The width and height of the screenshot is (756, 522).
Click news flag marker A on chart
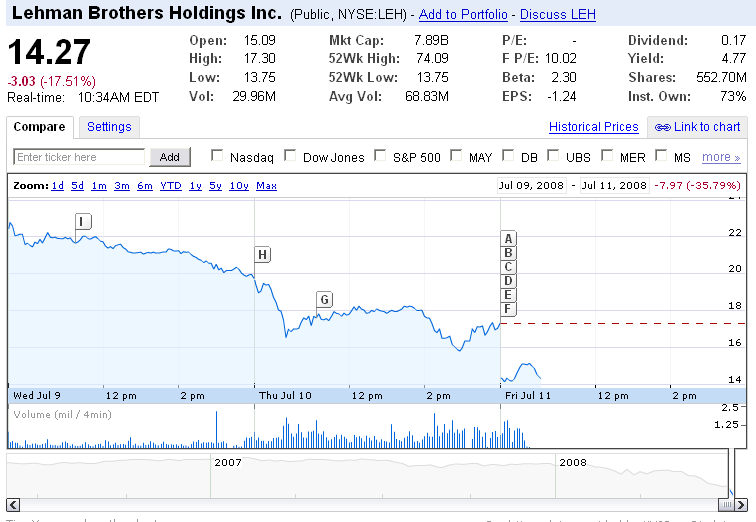coord(508,238)
